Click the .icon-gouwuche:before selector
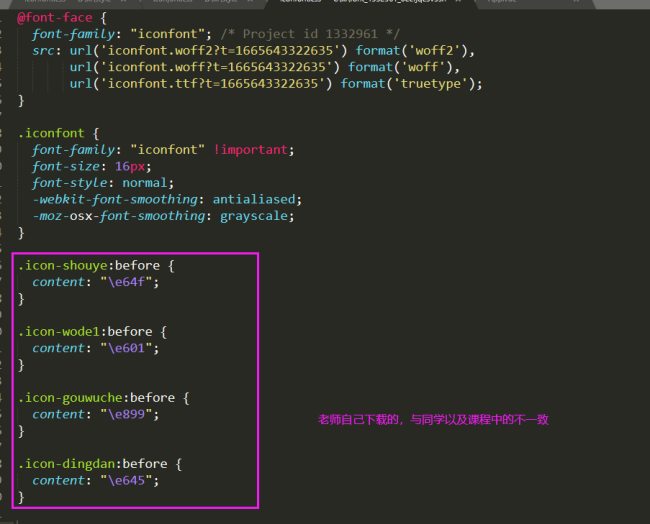The width and height of the screenshot is (650, 524). [96, 398]
